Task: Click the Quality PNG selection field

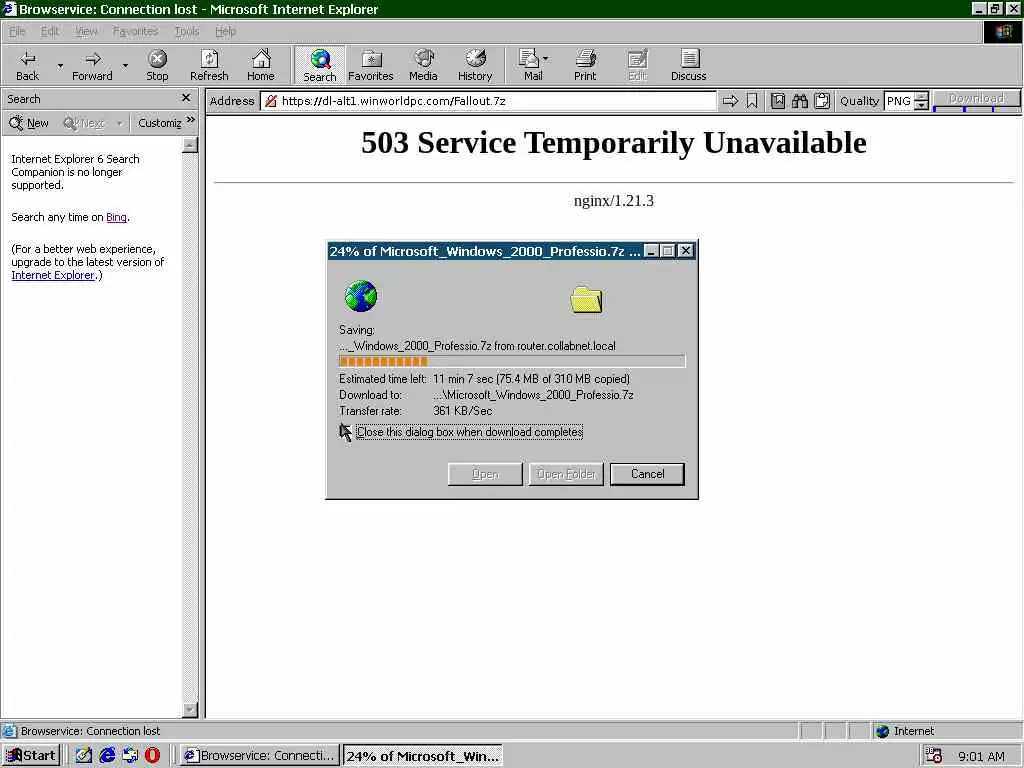Action: point(899,101)
